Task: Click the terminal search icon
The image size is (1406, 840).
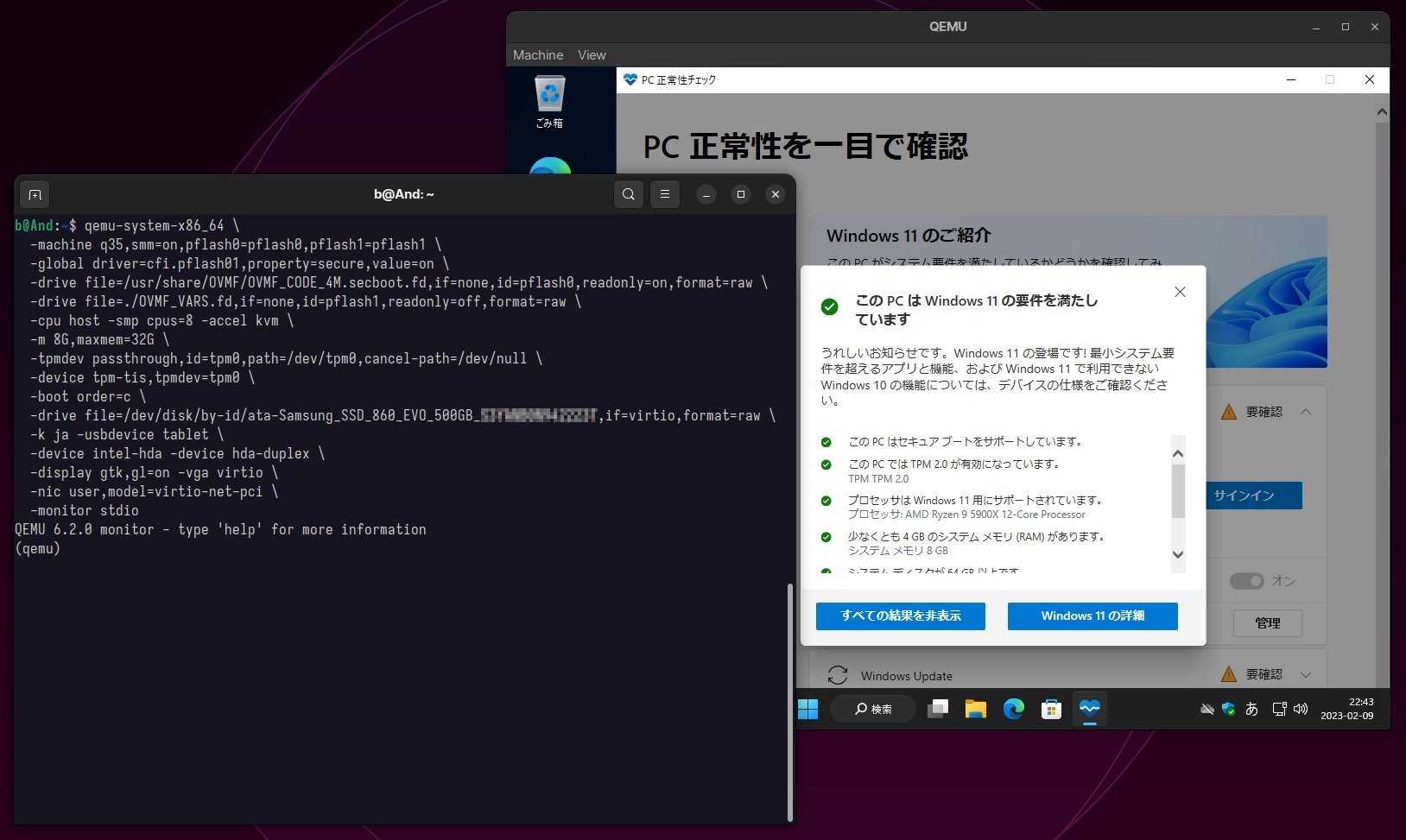Action: pos(629,194)
